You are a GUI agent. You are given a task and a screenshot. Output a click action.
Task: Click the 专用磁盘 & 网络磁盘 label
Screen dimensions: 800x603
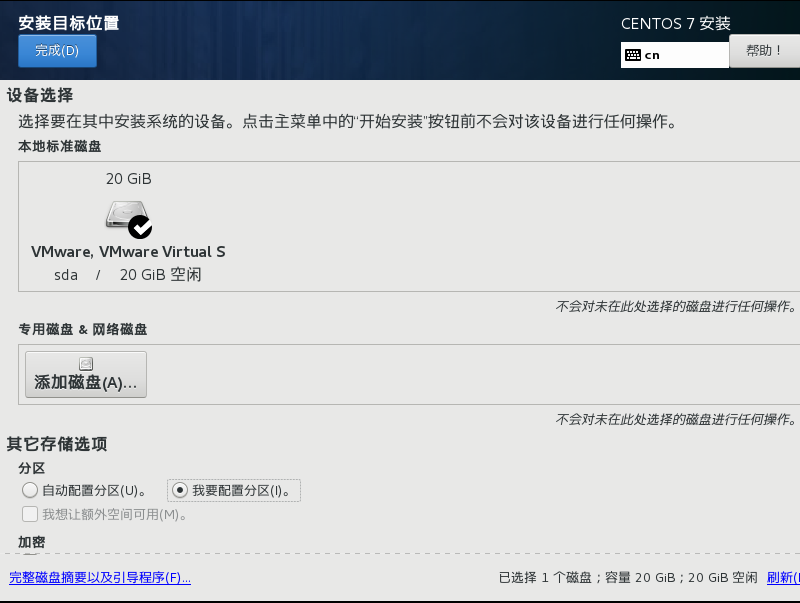tap(83, 330)
